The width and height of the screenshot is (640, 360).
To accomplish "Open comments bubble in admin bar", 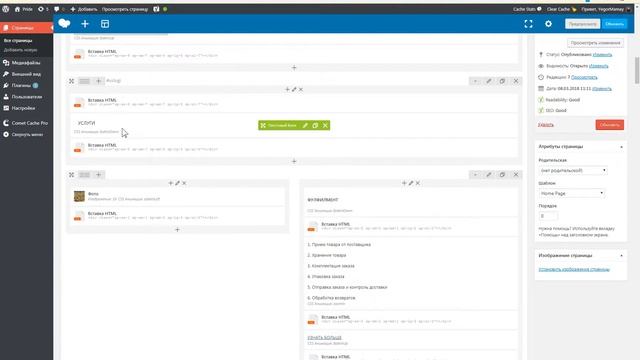I will (x=57, y=9).
